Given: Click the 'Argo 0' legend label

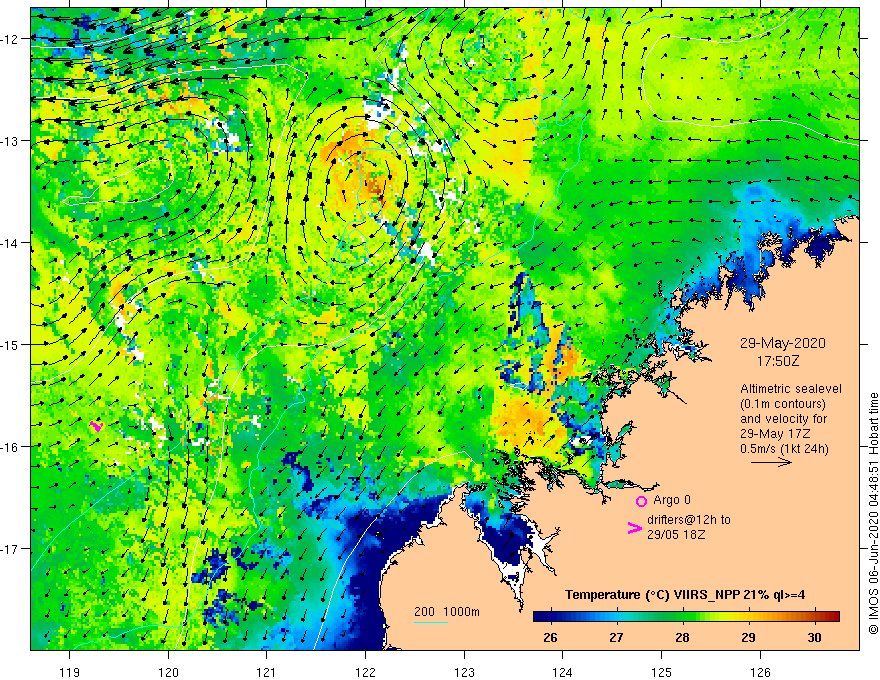Looking at the screenshot, I should point(672,500).
